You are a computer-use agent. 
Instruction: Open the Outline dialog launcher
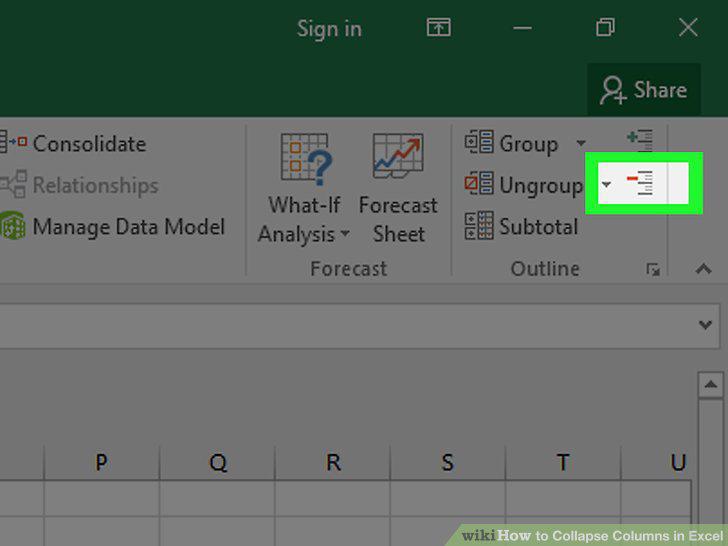point(653,269)
